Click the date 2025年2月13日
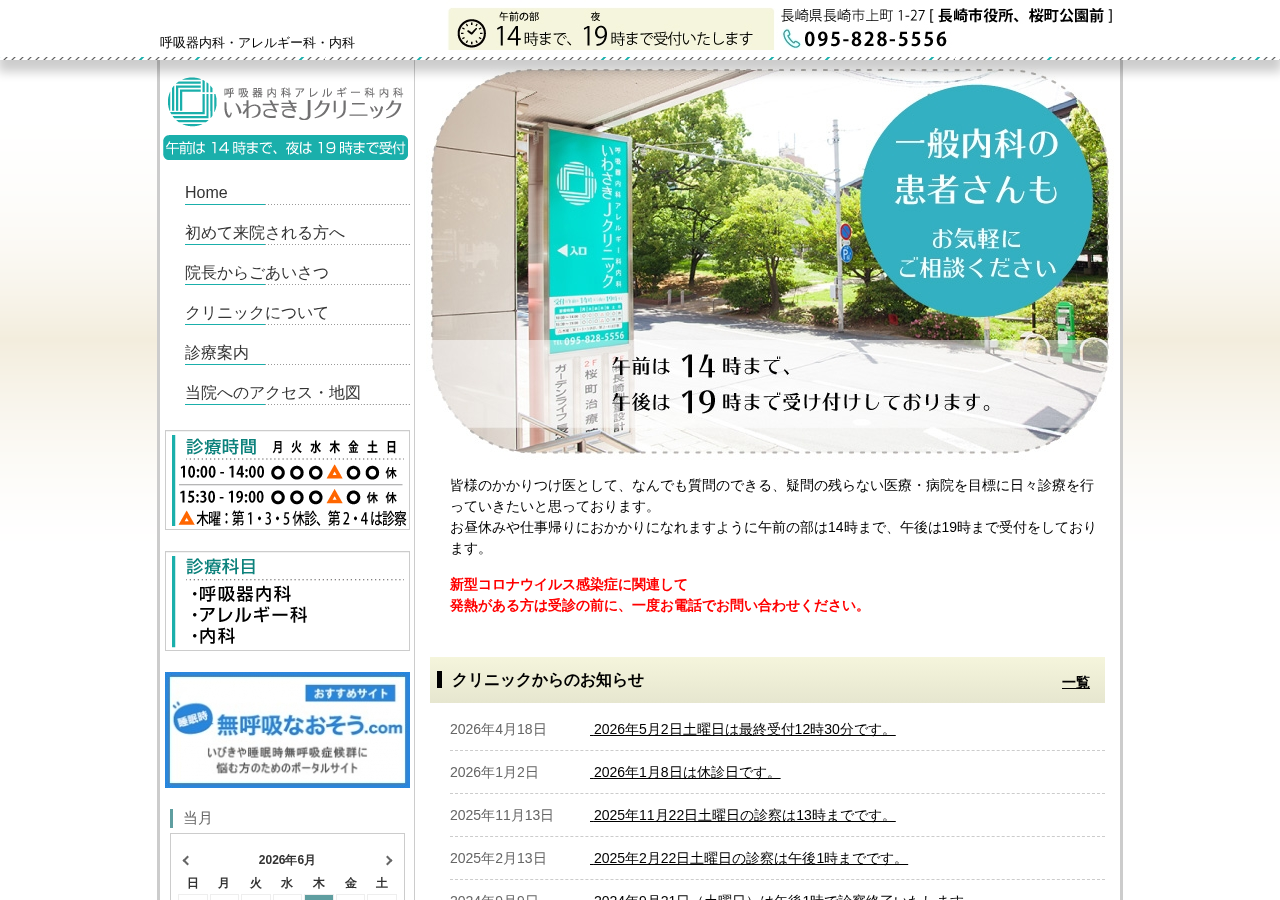The image size is (1280, 900). [x=498, y=858]
